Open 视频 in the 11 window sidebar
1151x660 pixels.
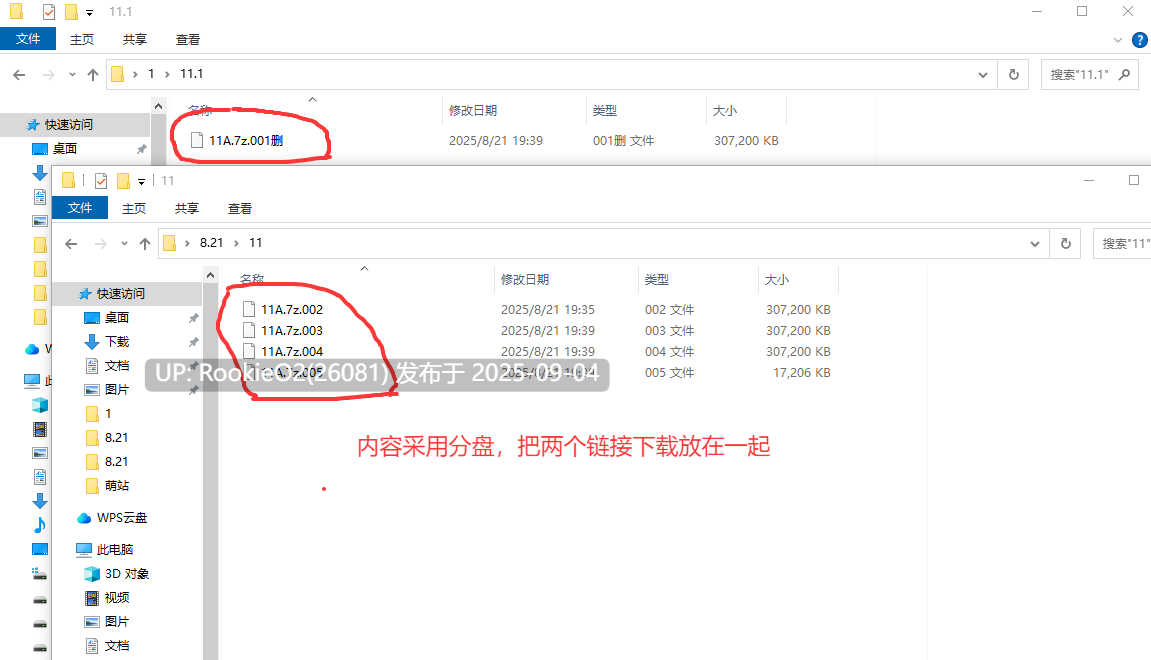coord(117,598)
